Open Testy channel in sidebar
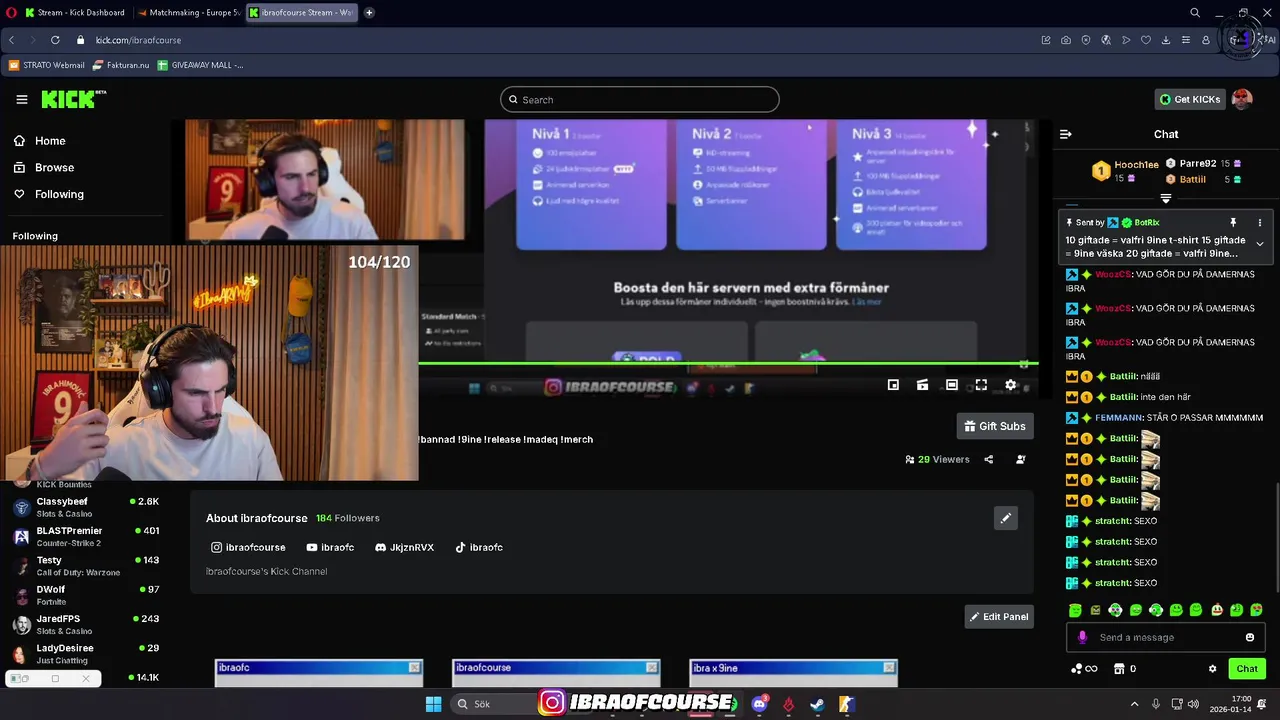 [x=86, y=566]
